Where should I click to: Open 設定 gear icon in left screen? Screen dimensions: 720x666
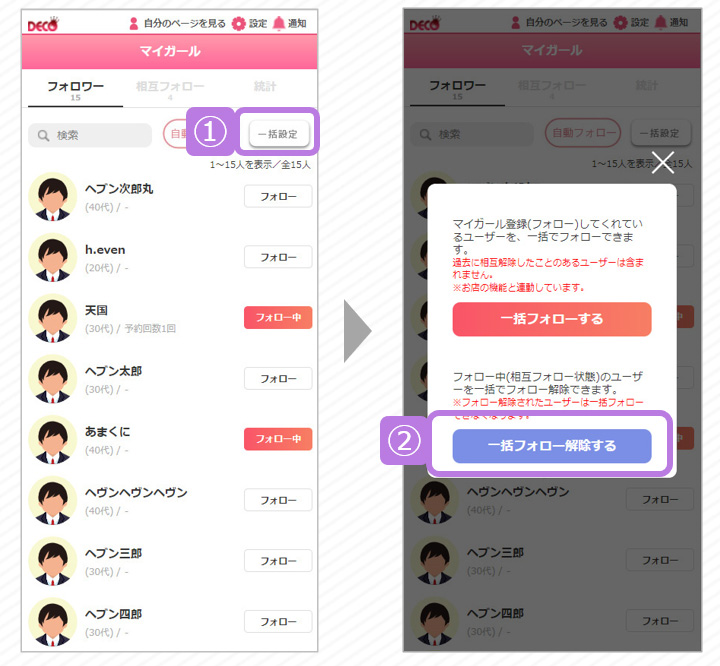[x=239, y=23]
